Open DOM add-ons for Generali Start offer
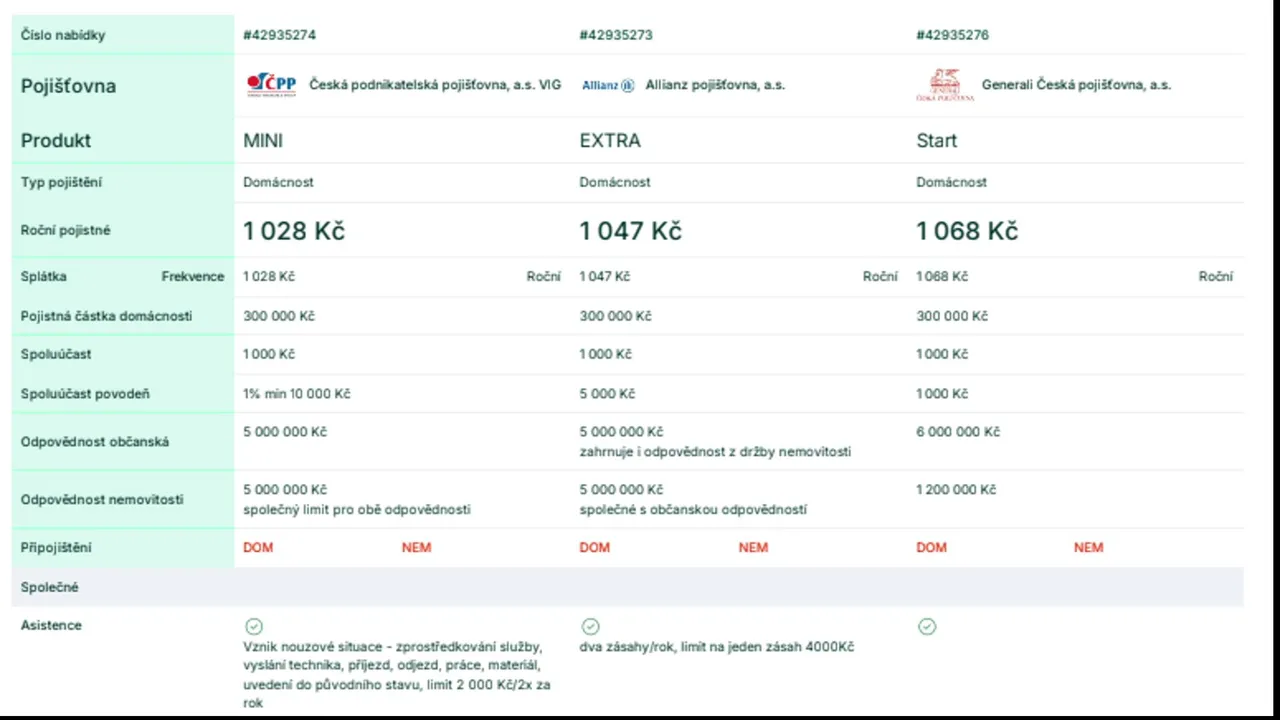The height and width of the screenshot is (720, 1280). coord(931,547)
